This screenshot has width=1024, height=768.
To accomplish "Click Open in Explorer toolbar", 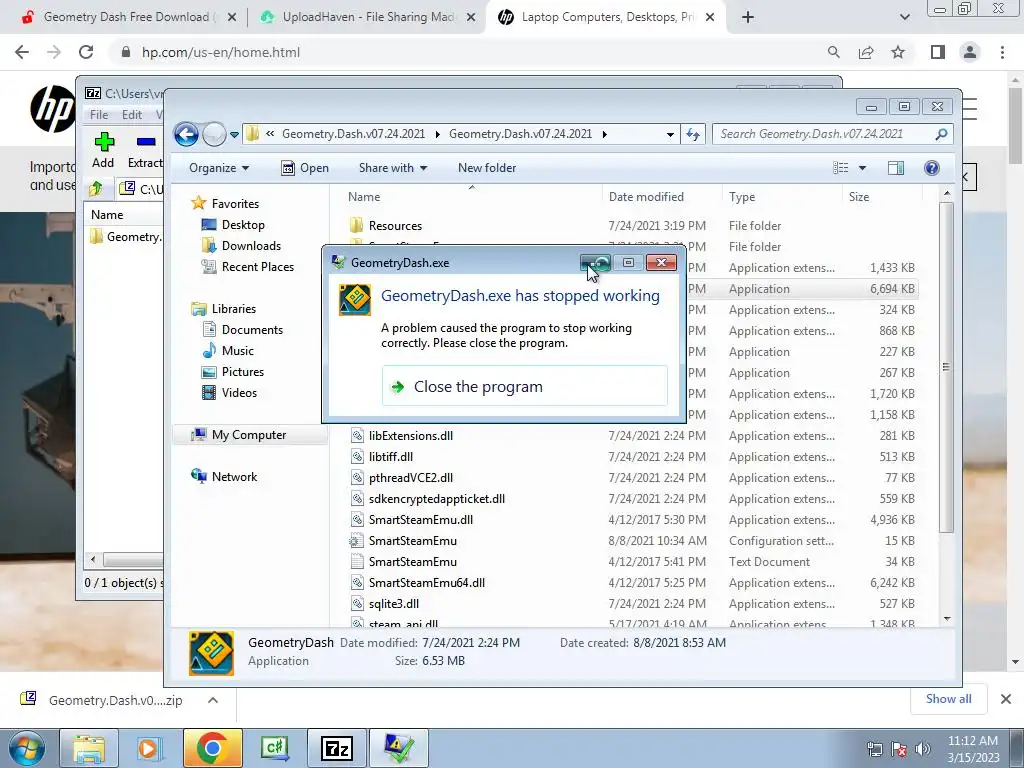I will [305, 168].
